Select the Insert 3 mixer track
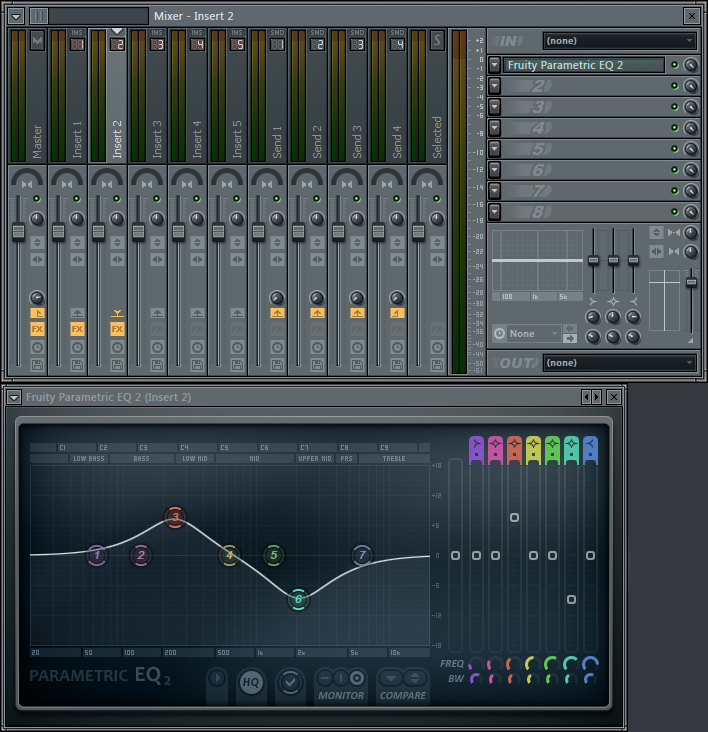This screenshot has width=708, height=732. click(x=147, y=96)
